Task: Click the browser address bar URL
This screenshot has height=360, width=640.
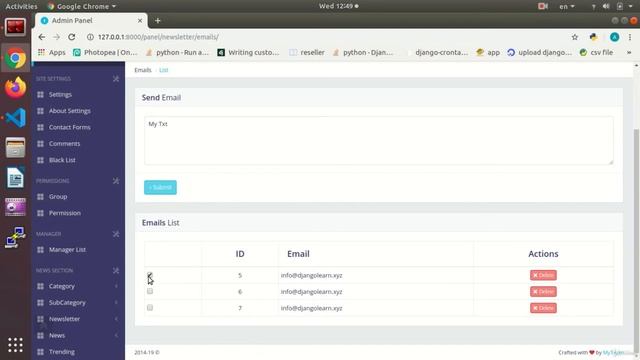Action: pos(158,37)
